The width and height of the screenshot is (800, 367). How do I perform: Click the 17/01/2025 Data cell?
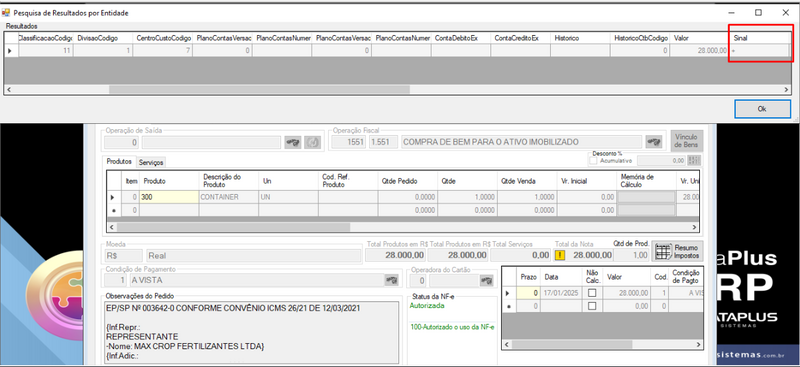[x=561, y=293]
